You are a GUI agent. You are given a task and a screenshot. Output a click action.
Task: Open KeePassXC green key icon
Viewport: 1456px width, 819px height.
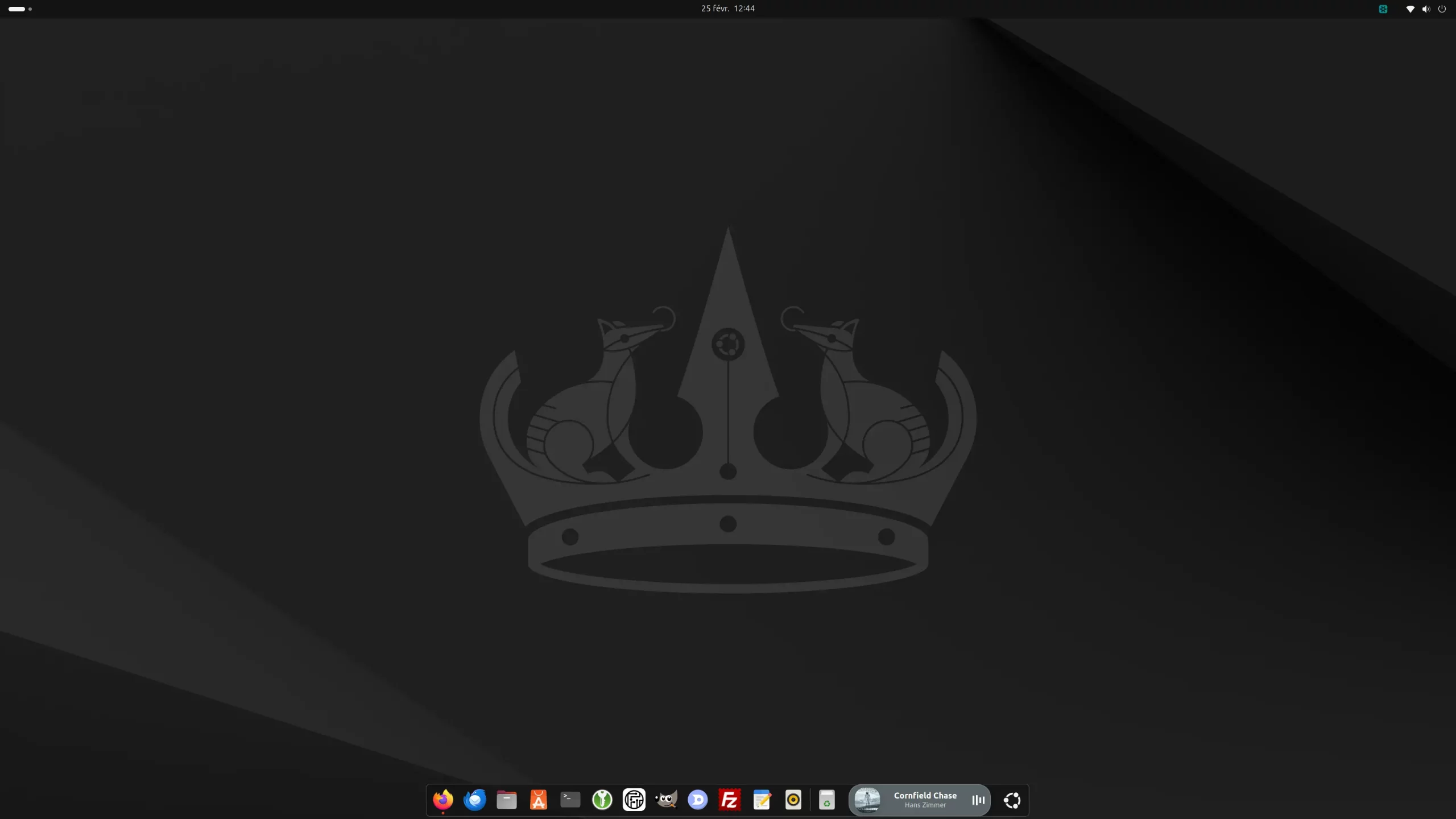[602, 800]
